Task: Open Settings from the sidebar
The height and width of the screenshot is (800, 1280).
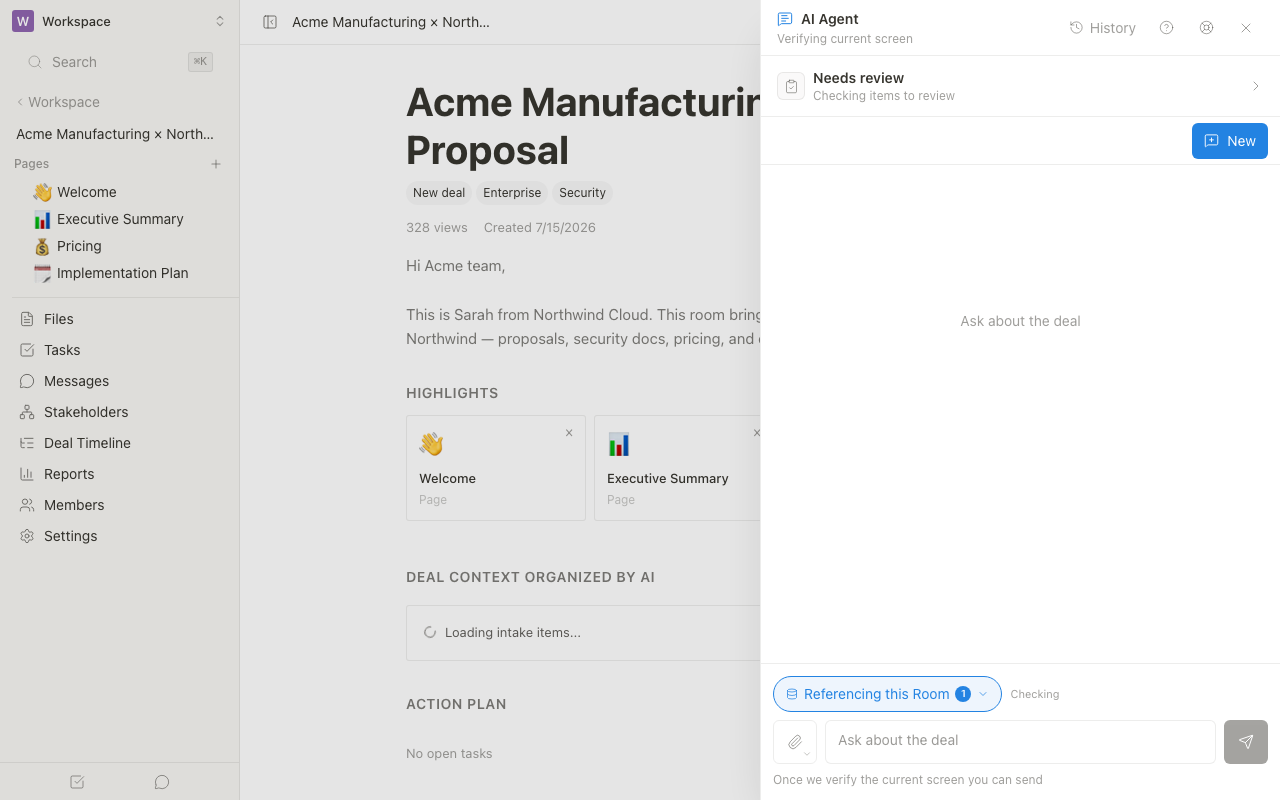Action: click(120, 536)
